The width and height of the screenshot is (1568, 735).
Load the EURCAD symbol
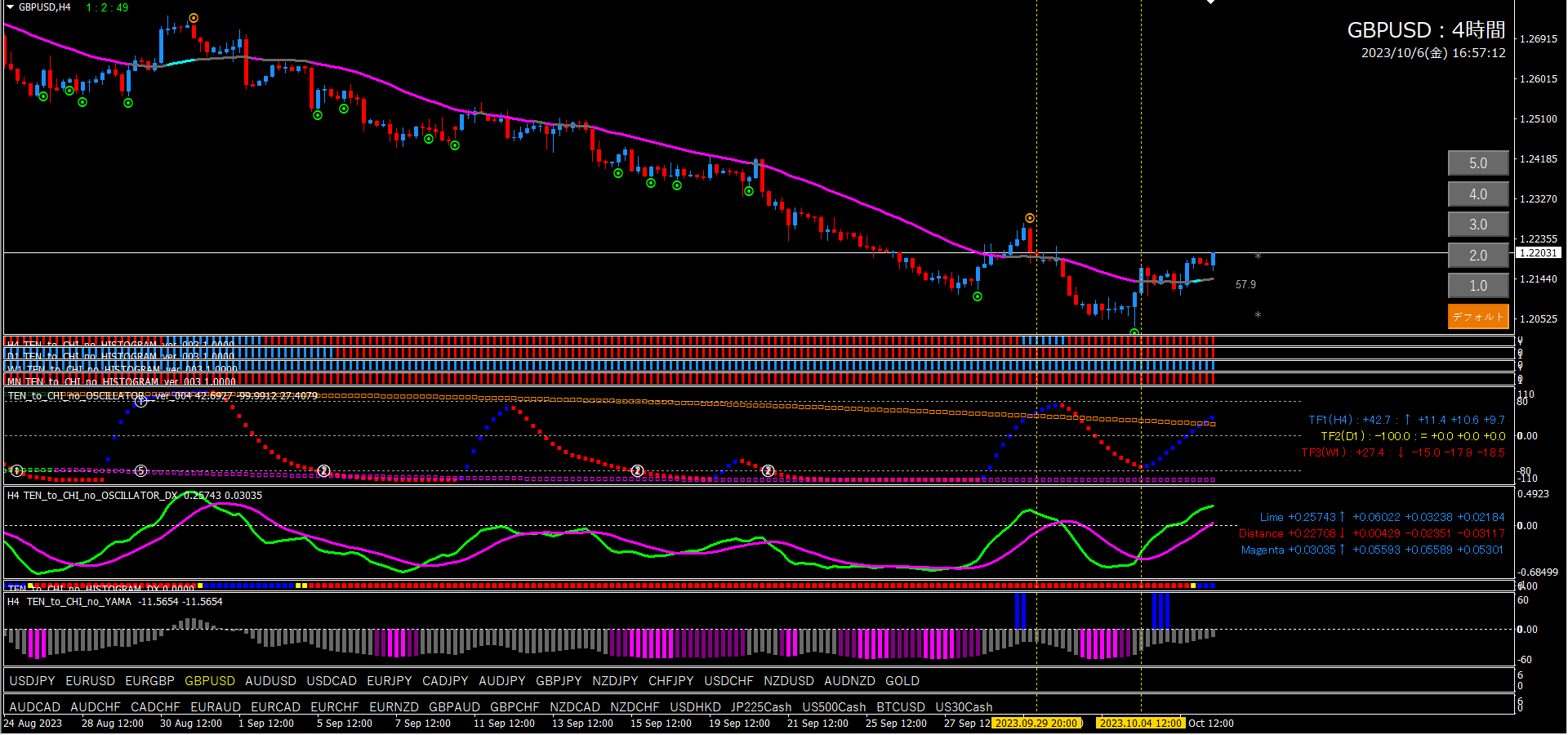[x=276, y=707]
